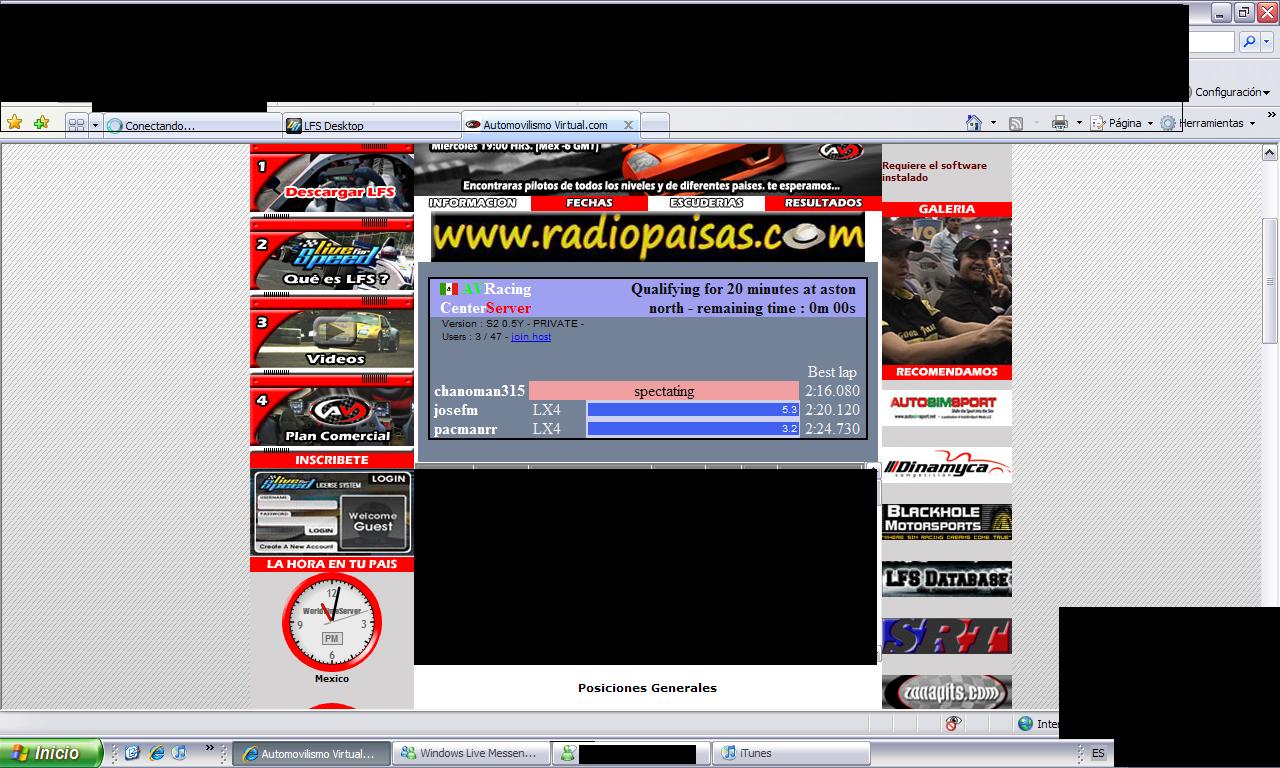
Task: Open the Windows Inicio start menu
Action: (x=51, y=753)
